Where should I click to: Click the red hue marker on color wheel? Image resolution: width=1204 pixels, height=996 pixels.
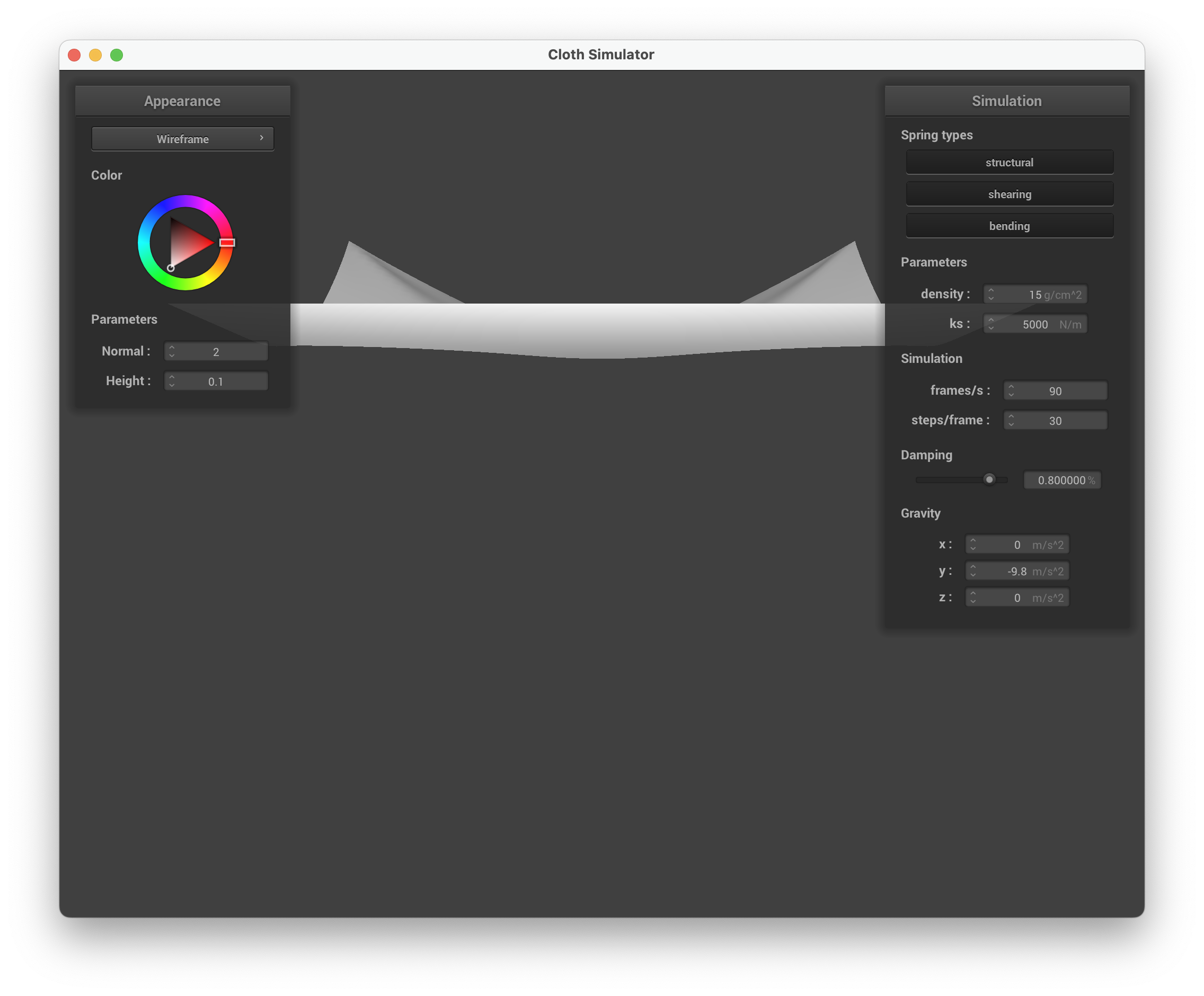click(227, 243)
